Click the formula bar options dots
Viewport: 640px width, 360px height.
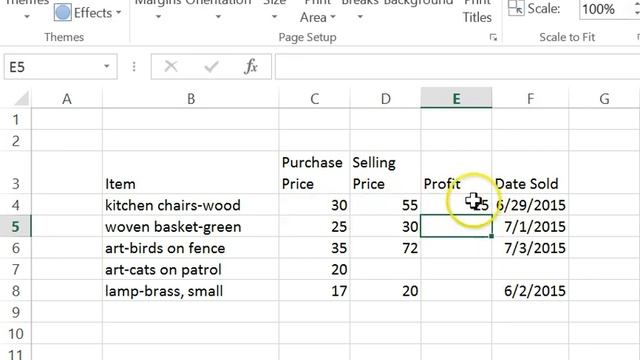[134, 67]
